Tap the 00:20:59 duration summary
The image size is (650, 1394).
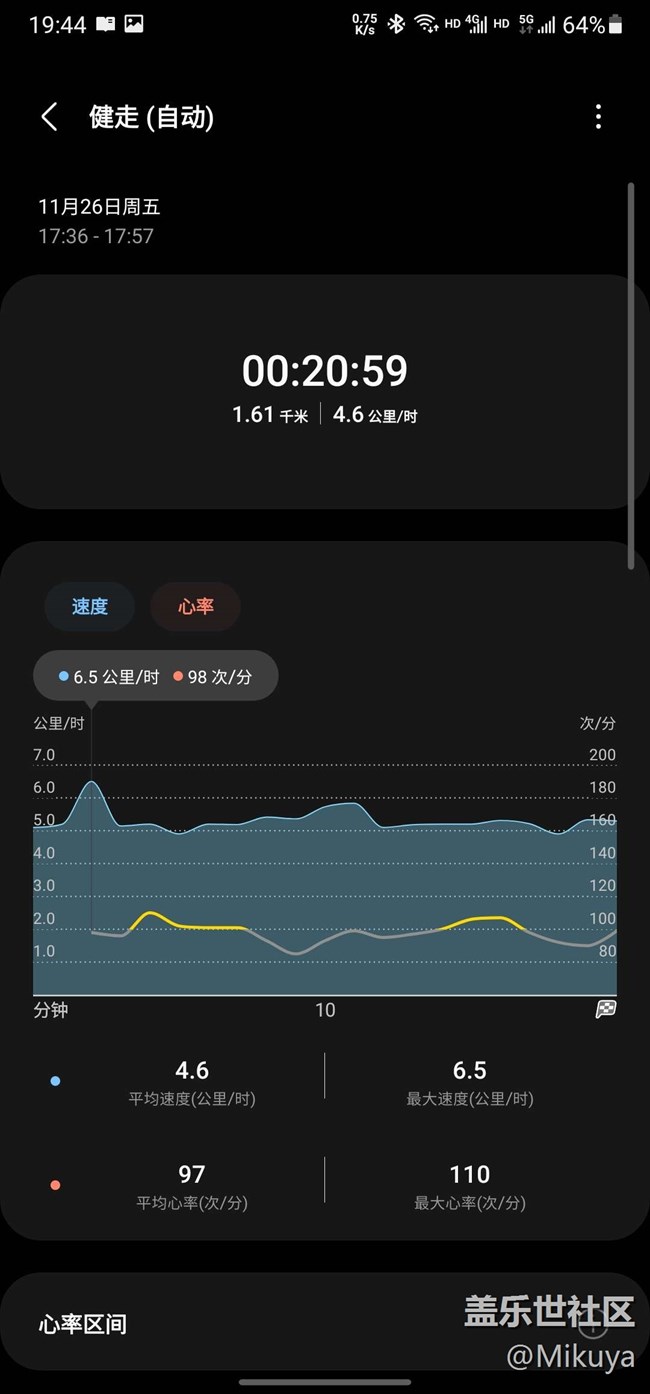click(325, 371)
